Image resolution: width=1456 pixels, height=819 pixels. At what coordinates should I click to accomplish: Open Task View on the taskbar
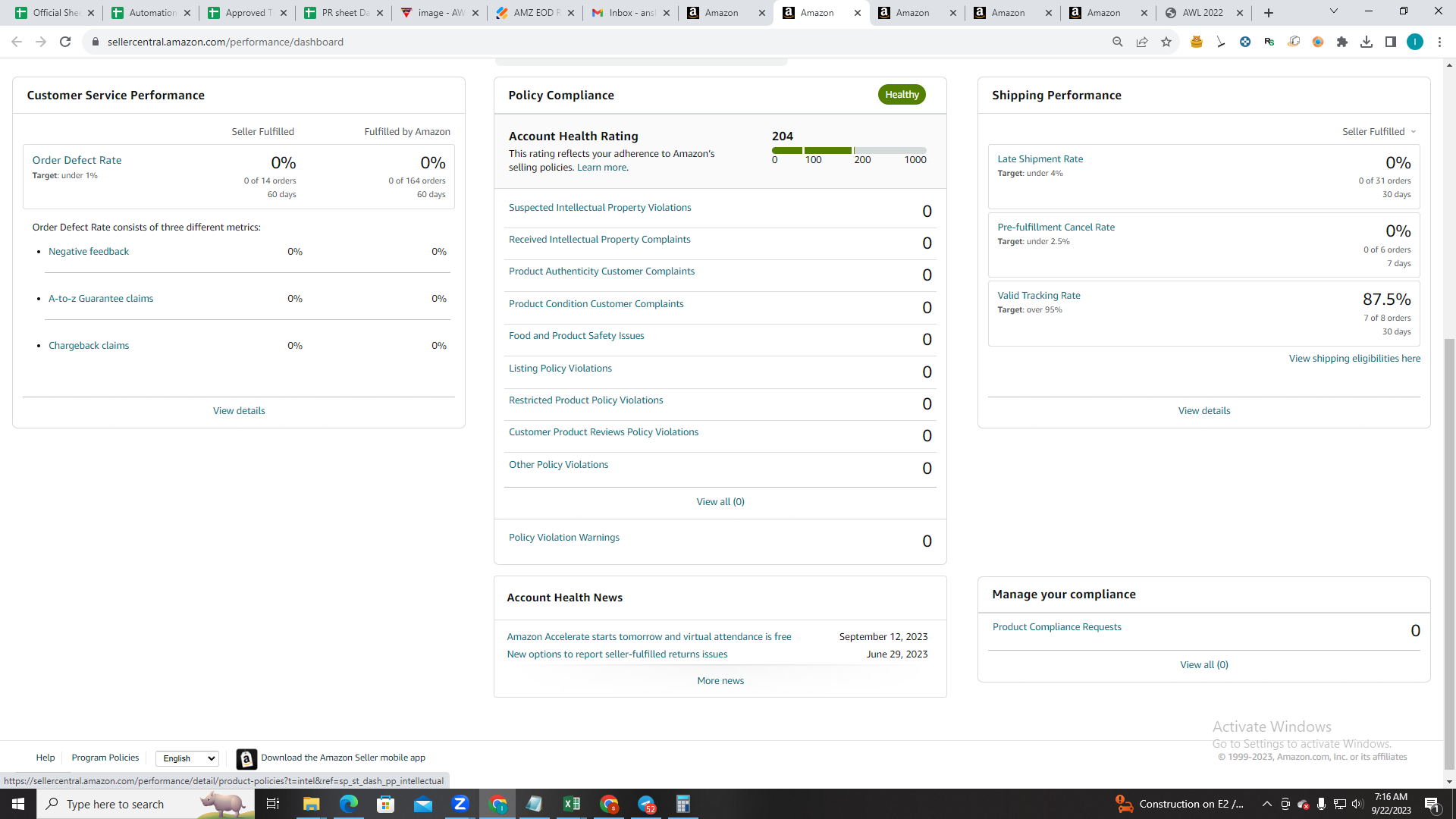(x=273, y=804)
